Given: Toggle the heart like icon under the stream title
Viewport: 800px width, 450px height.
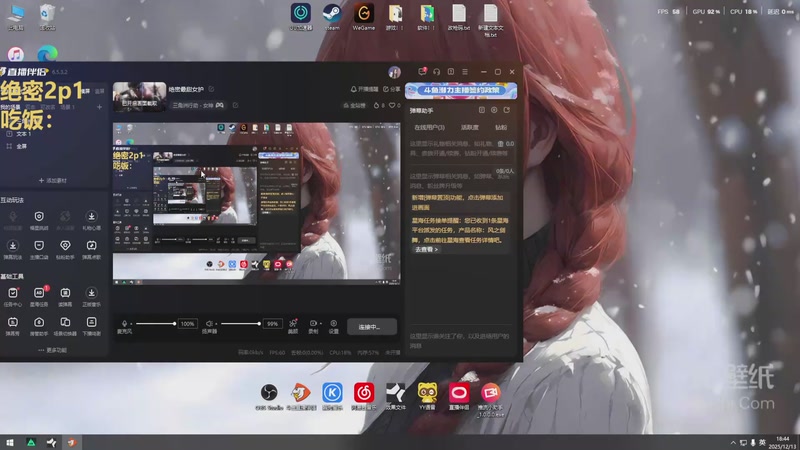Looking at the screenshot, I should pos(392,105).
